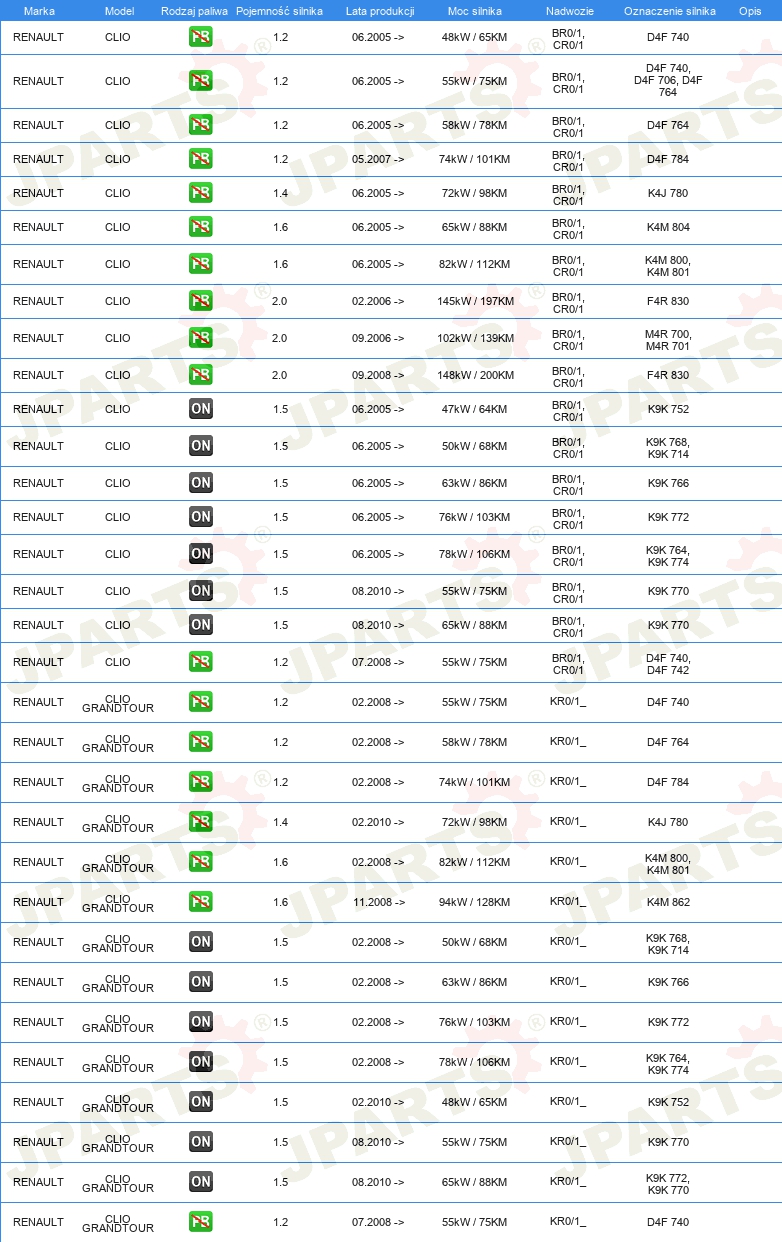Click the ON icon in the Clio 06.2005 K9K 766 row
Image resolution: width=782 pixels, height=1242 pixels.
(201, 483)
